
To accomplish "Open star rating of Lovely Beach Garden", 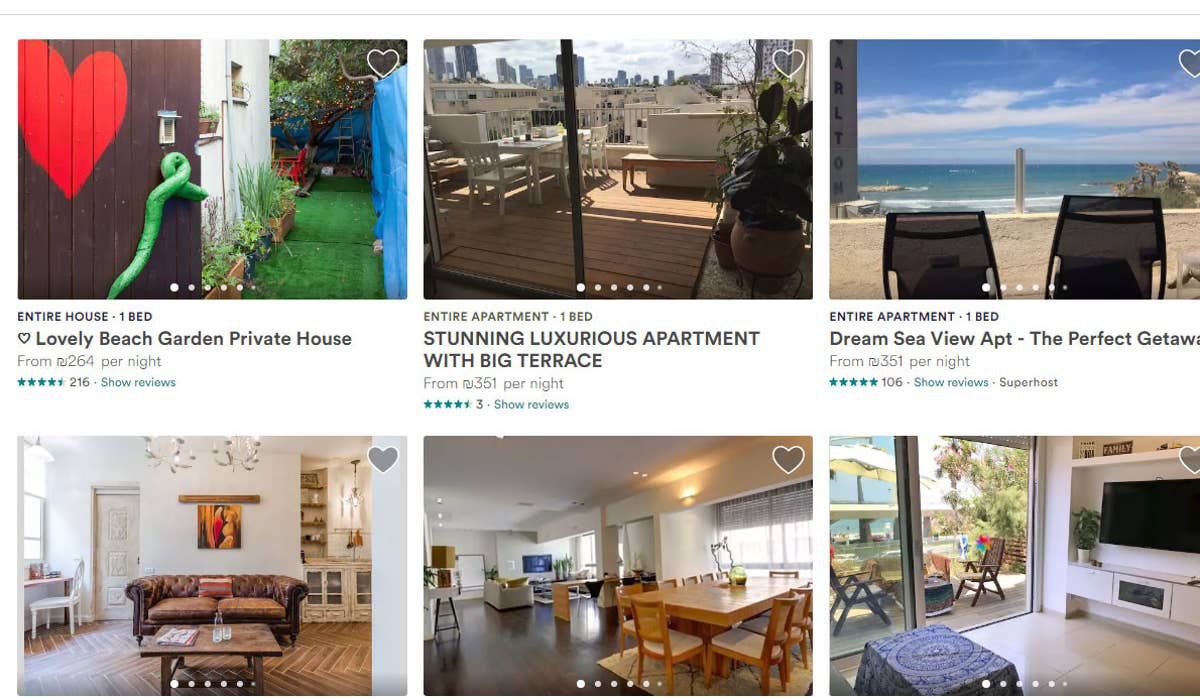I will [41, 383].
